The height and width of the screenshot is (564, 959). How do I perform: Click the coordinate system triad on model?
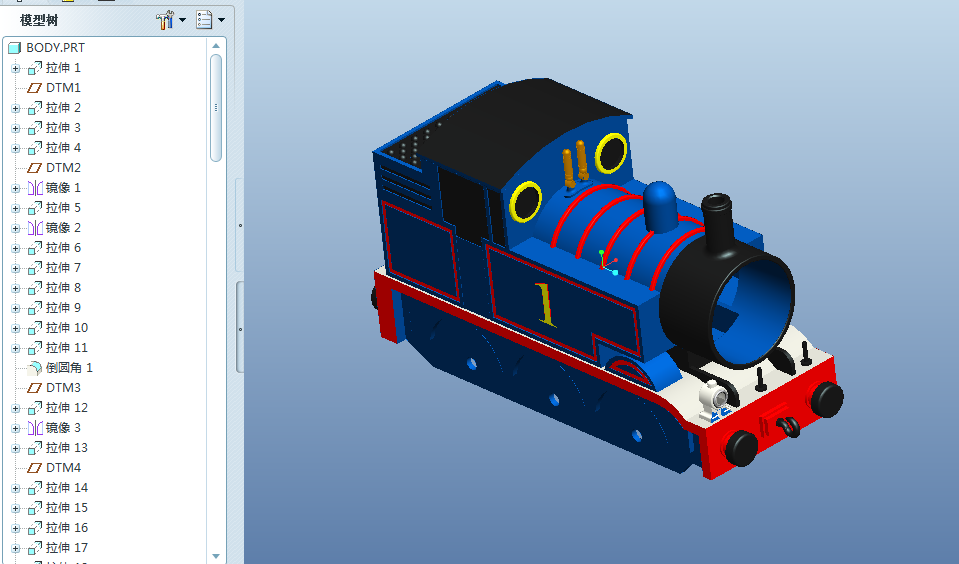point(608,262)
